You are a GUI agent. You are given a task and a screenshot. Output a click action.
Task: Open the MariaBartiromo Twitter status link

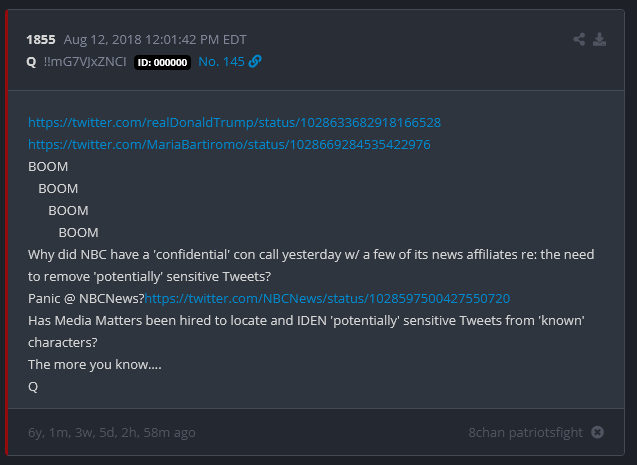[229, 144]
